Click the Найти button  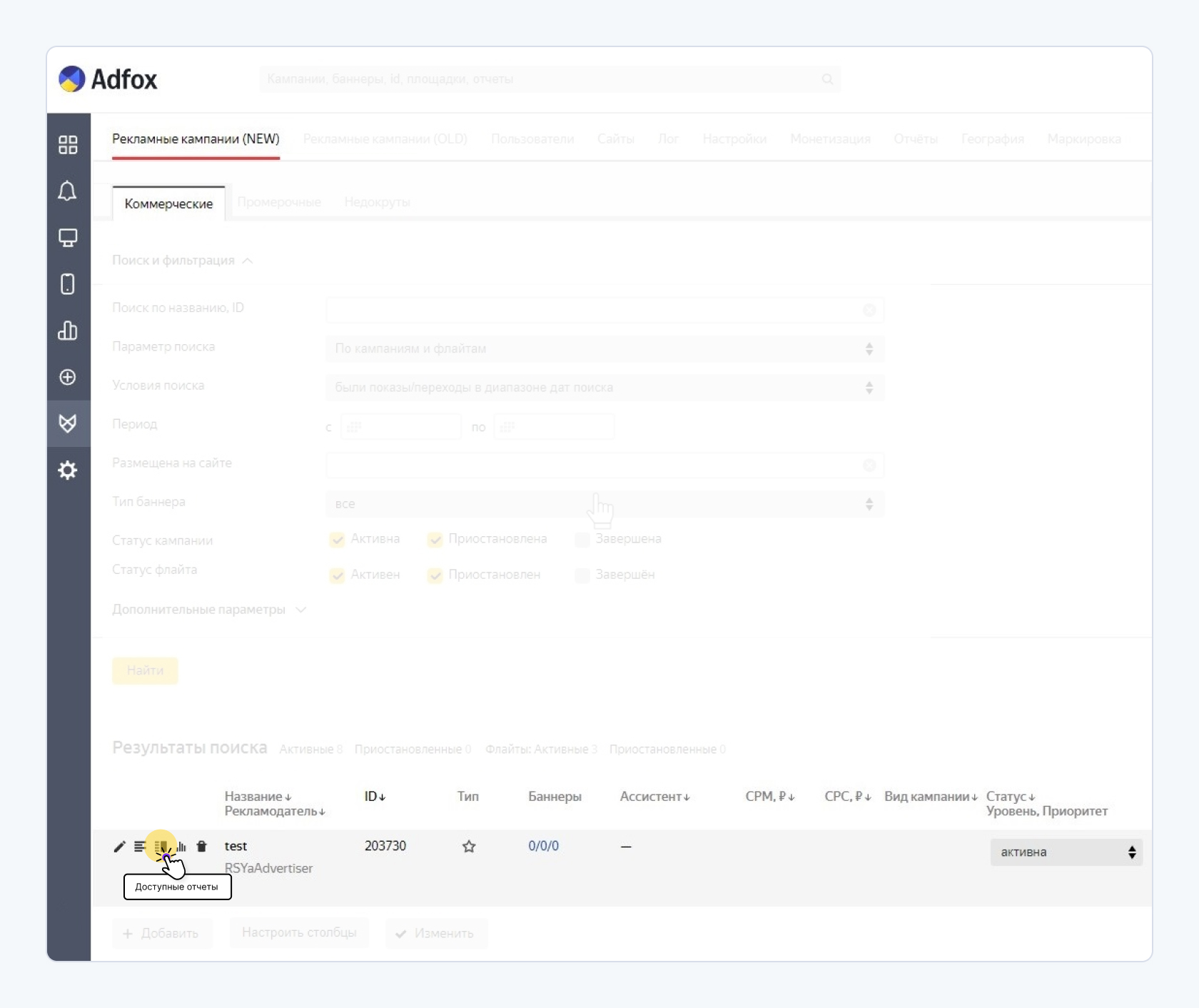pos(145,670)
